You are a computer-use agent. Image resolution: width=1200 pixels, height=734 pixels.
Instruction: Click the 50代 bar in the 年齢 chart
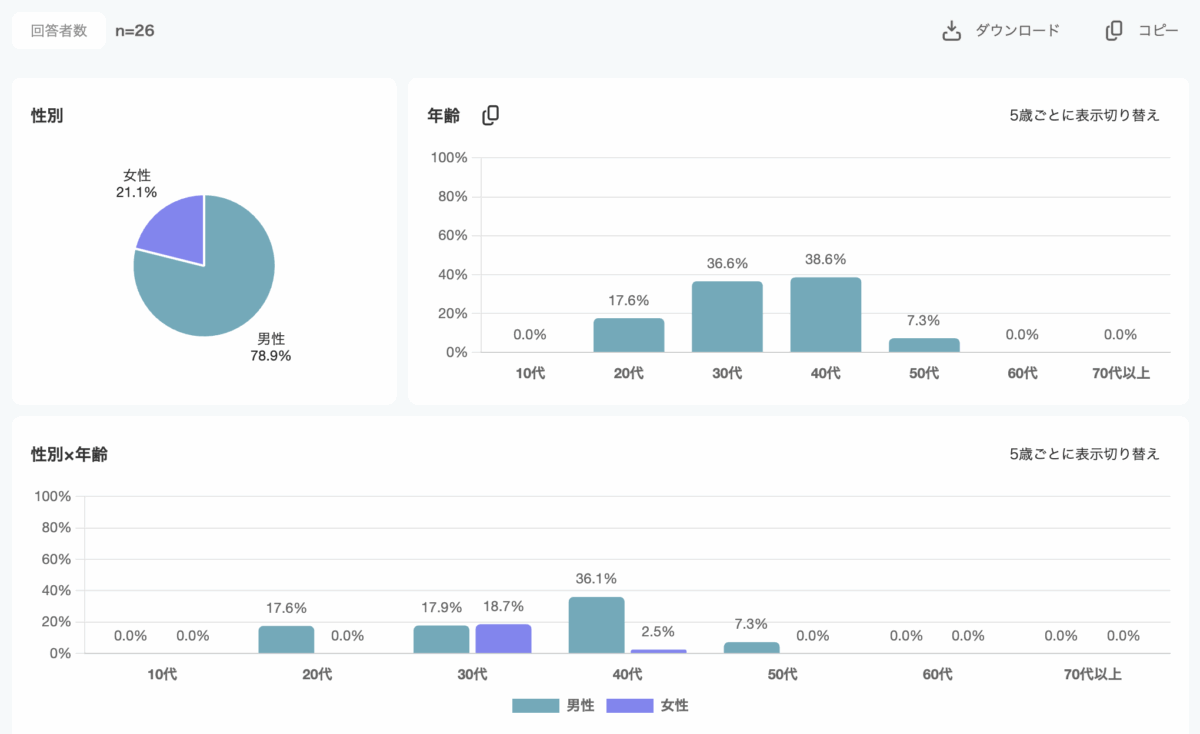924,345
